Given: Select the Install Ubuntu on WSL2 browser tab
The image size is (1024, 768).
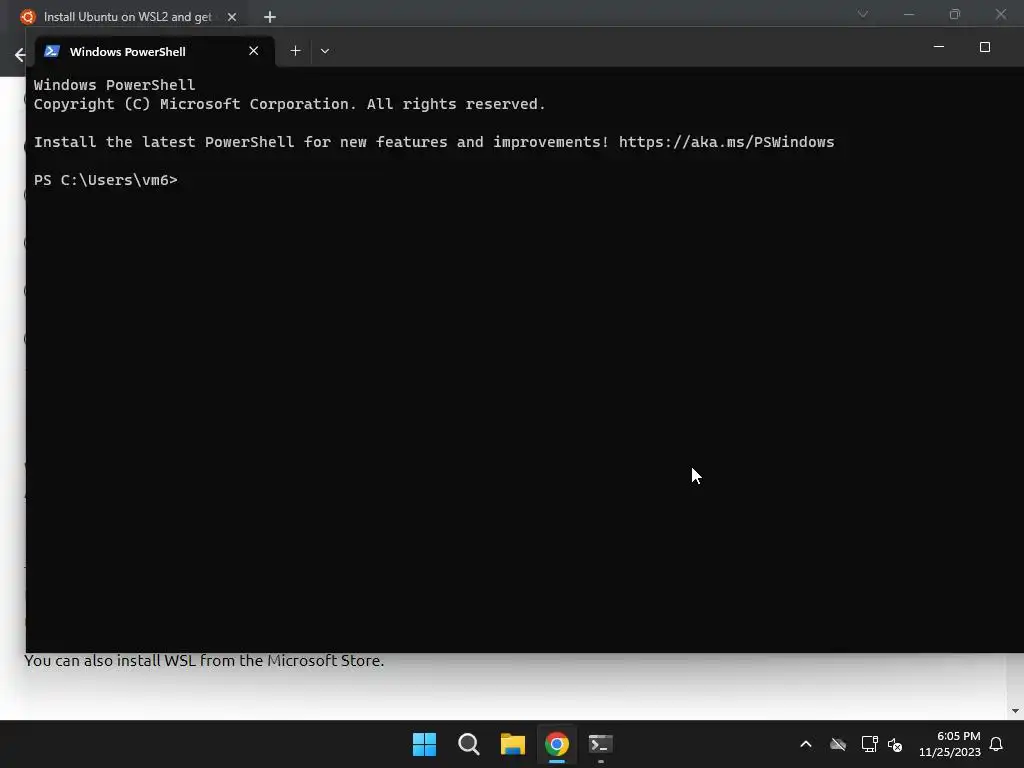Looking at the screenshot, I should coord(129,17).
